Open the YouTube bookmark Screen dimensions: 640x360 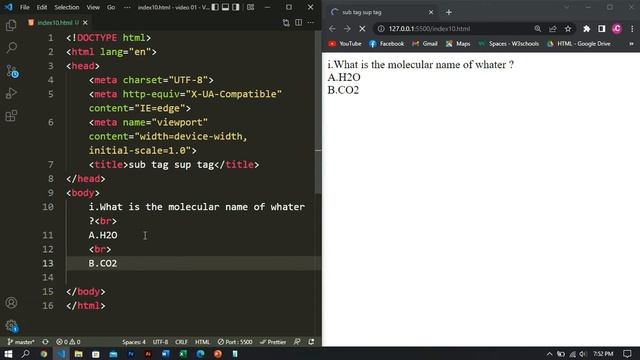pos(345,44)
